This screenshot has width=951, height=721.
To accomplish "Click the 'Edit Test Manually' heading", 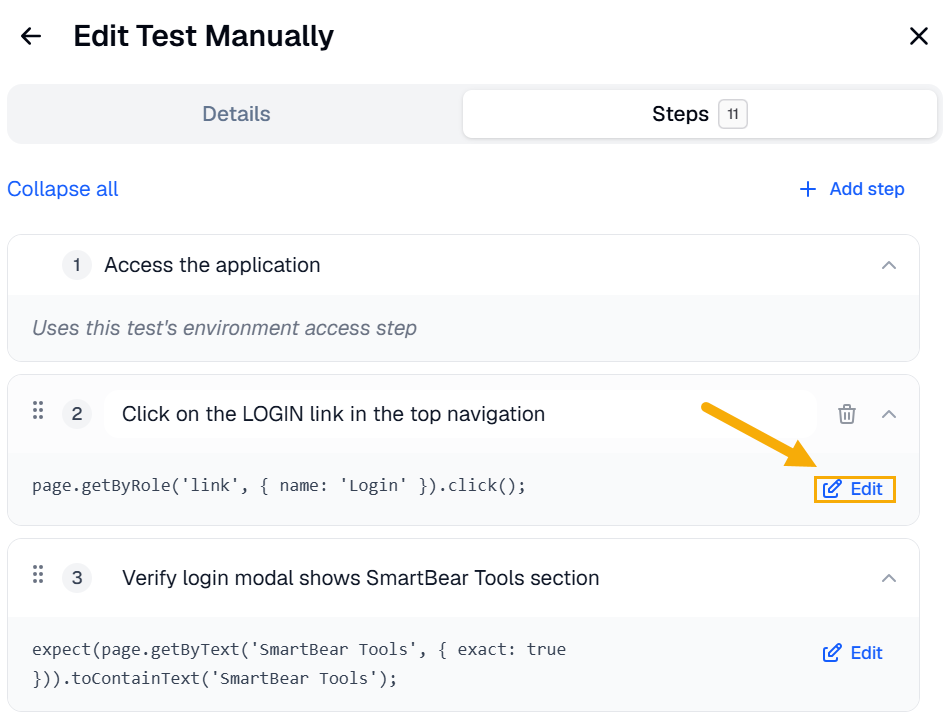I will click(204, 36).
